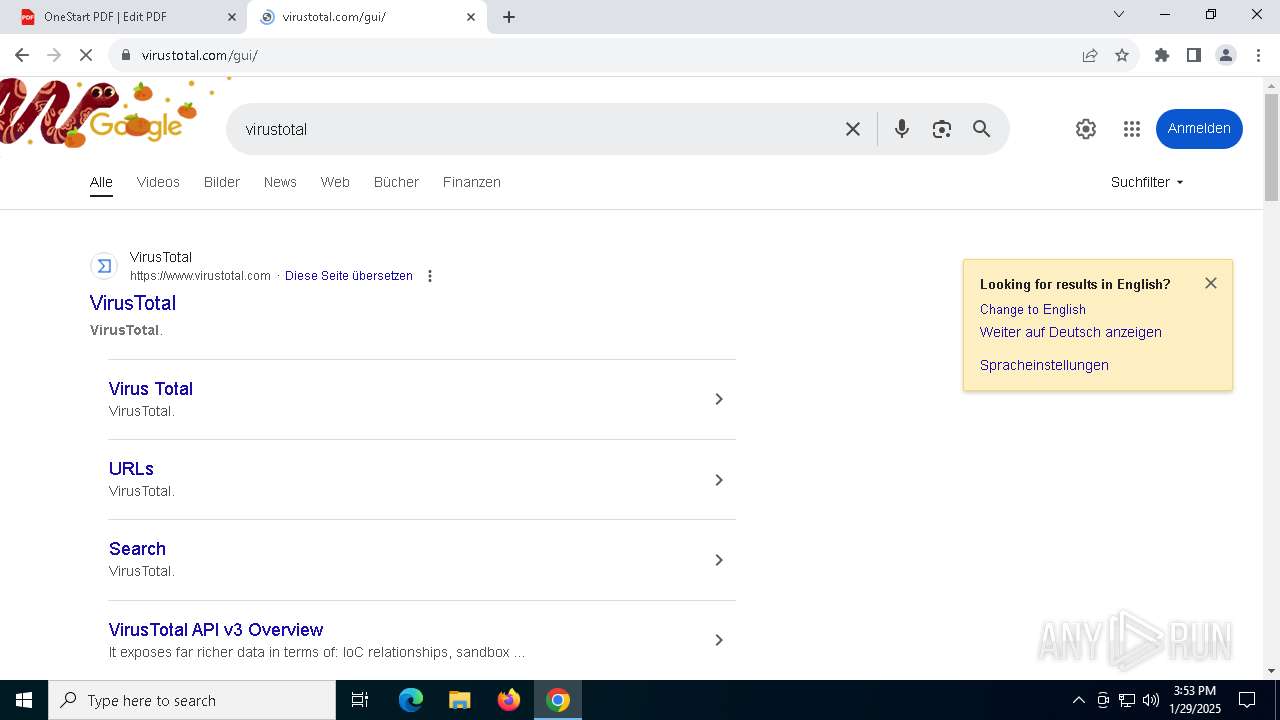This screenshot has width=1280, height=720.
Task: Open File Explorer from taskbar
Action: point(460,700)
